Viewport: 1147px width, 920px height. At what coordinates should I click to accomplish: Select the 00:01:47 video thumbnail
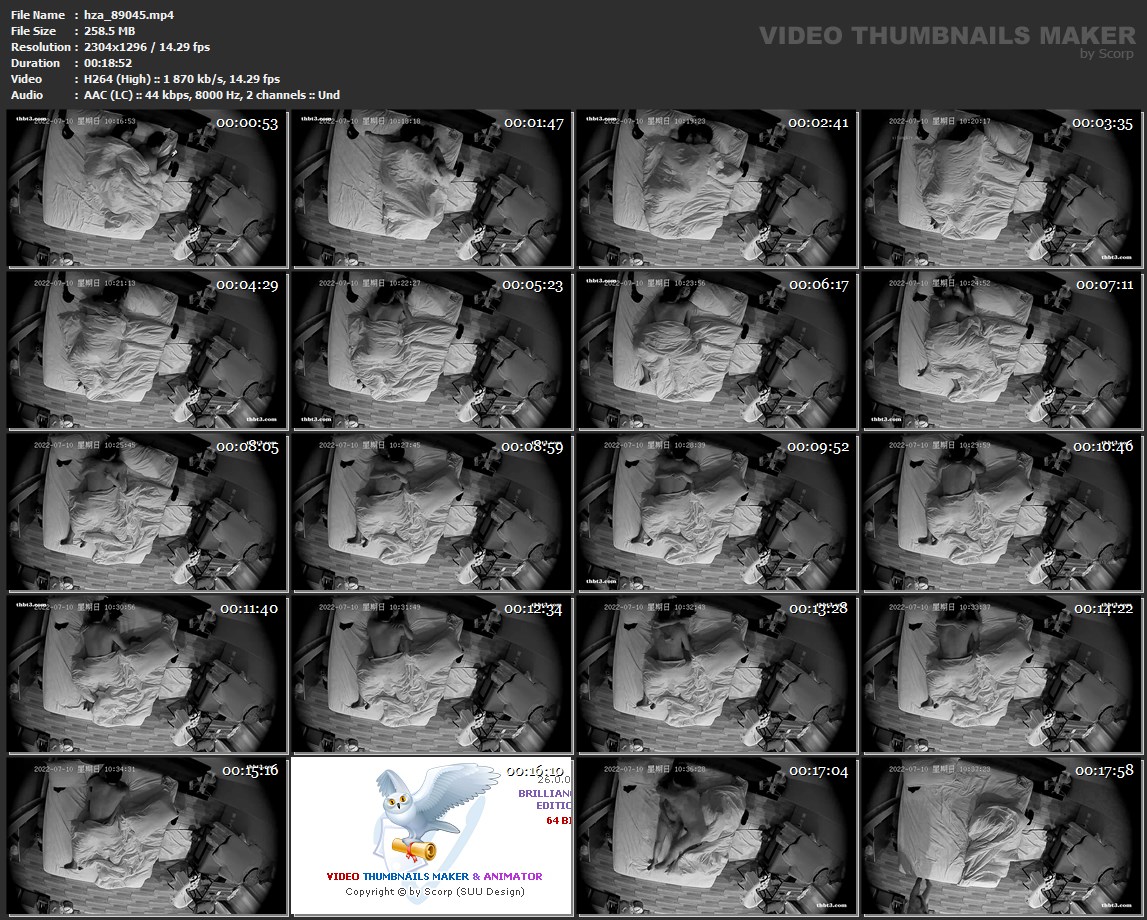(432, 189)
